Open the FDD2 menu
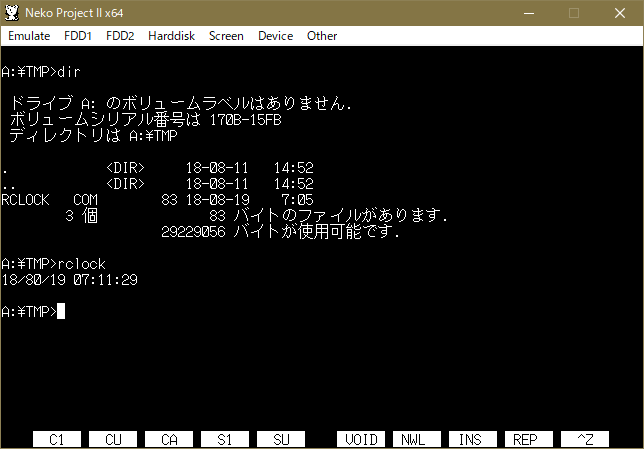 click(x=120, y=36)
